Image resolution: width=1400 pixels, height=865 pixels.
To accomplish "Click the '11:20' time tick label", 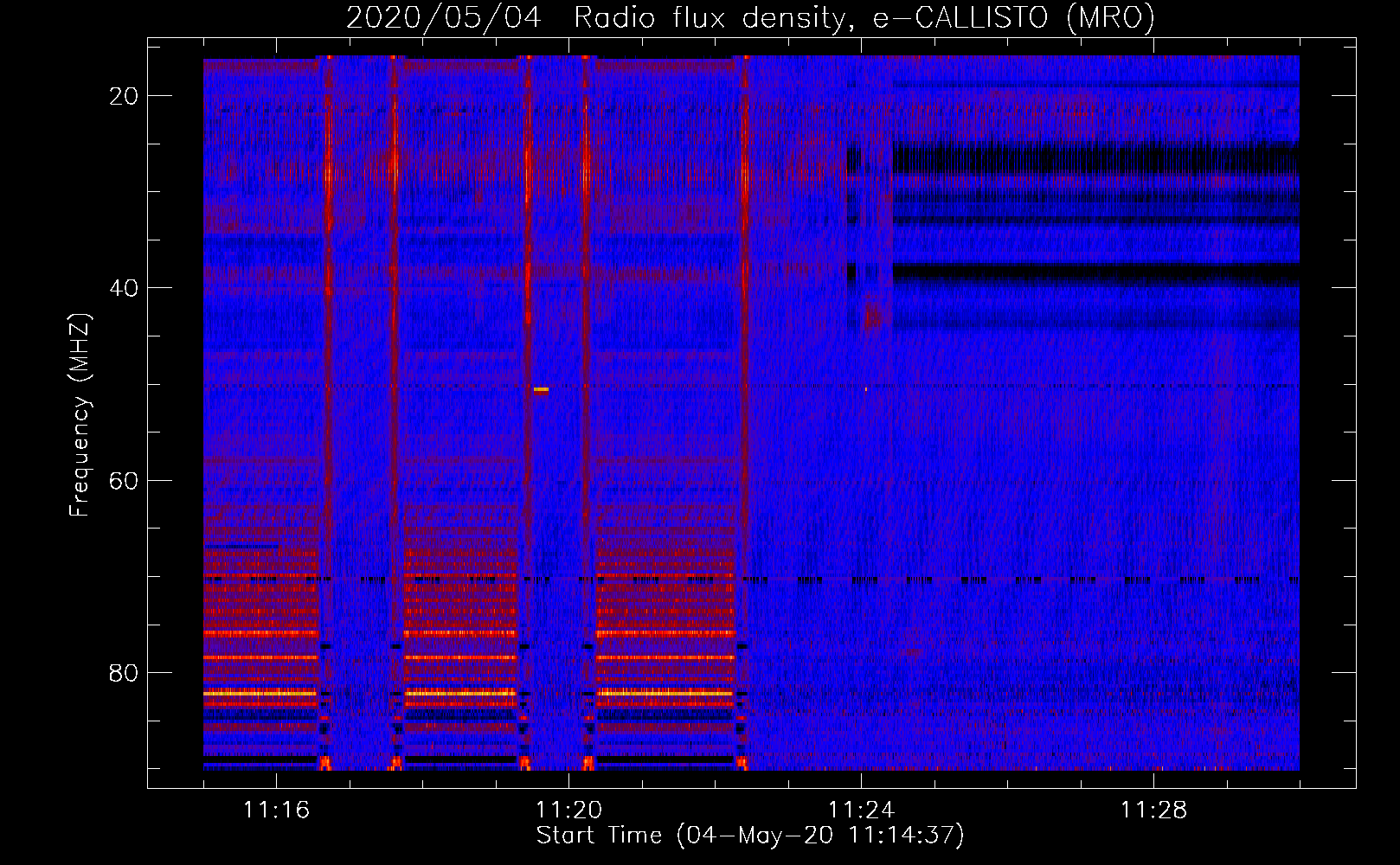I will click(568, 811).
